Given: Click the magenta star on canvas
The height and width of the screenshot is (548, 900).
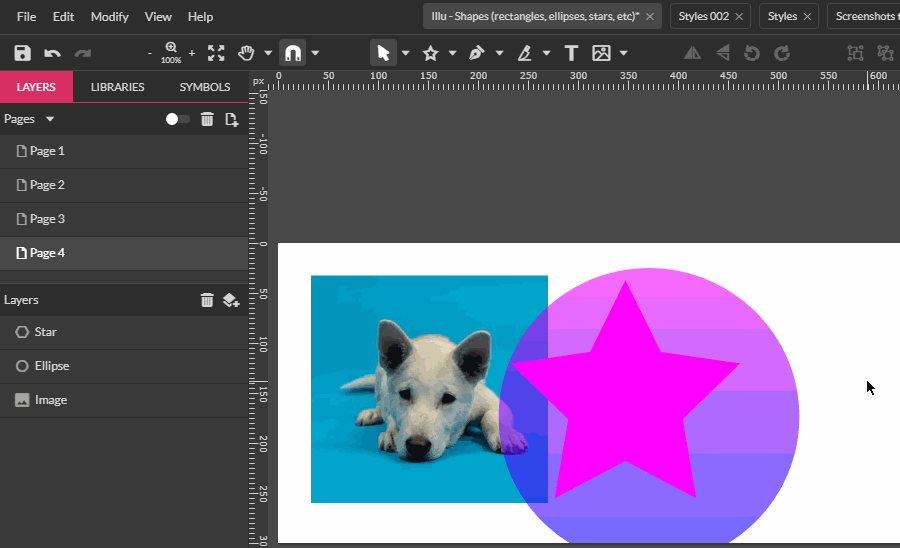Looking at the screenshot, I should click(x=625, y=400).
